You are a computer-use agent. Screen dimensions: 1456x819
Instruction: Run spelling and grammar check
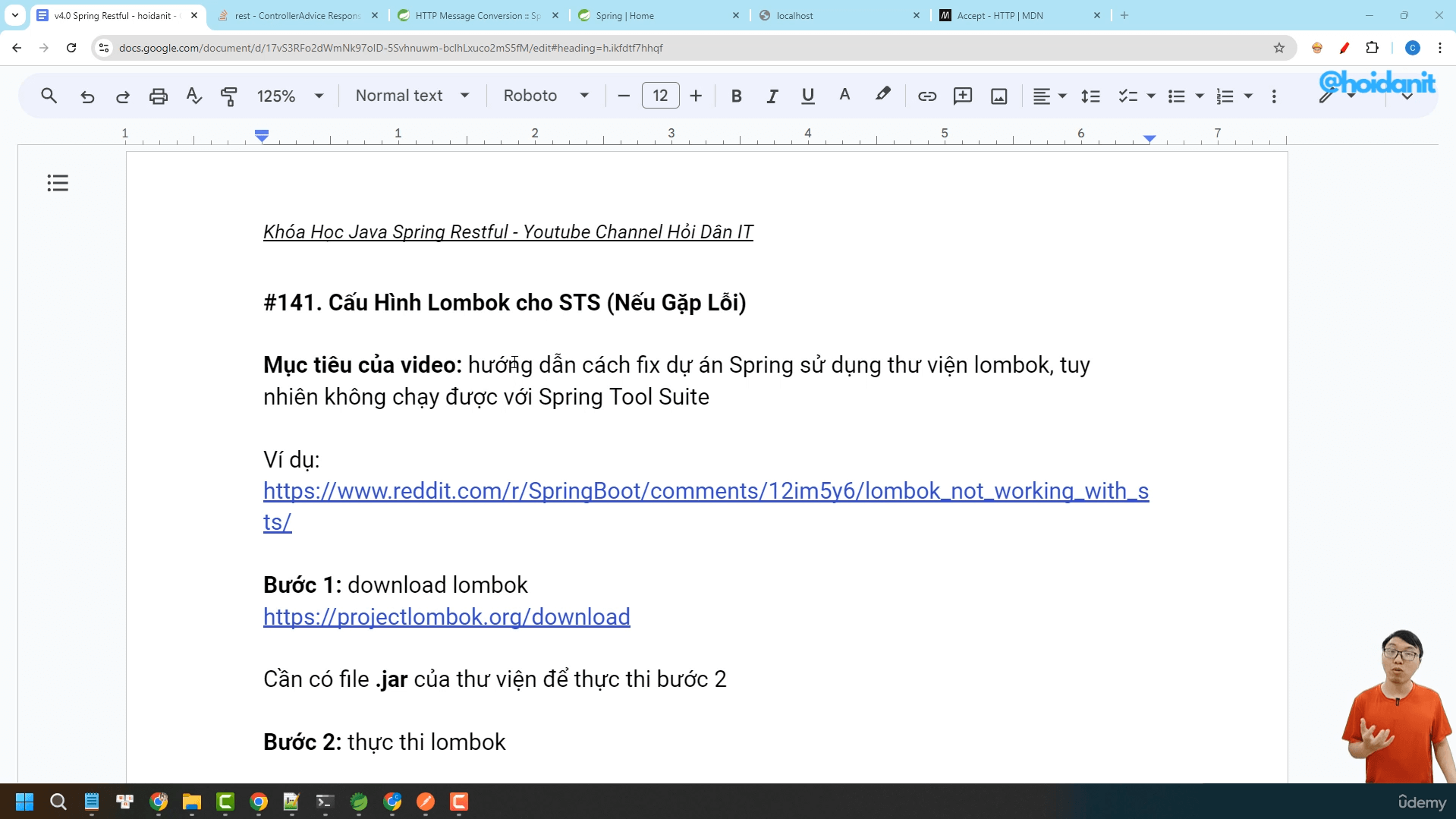click(x=194, y=96)
